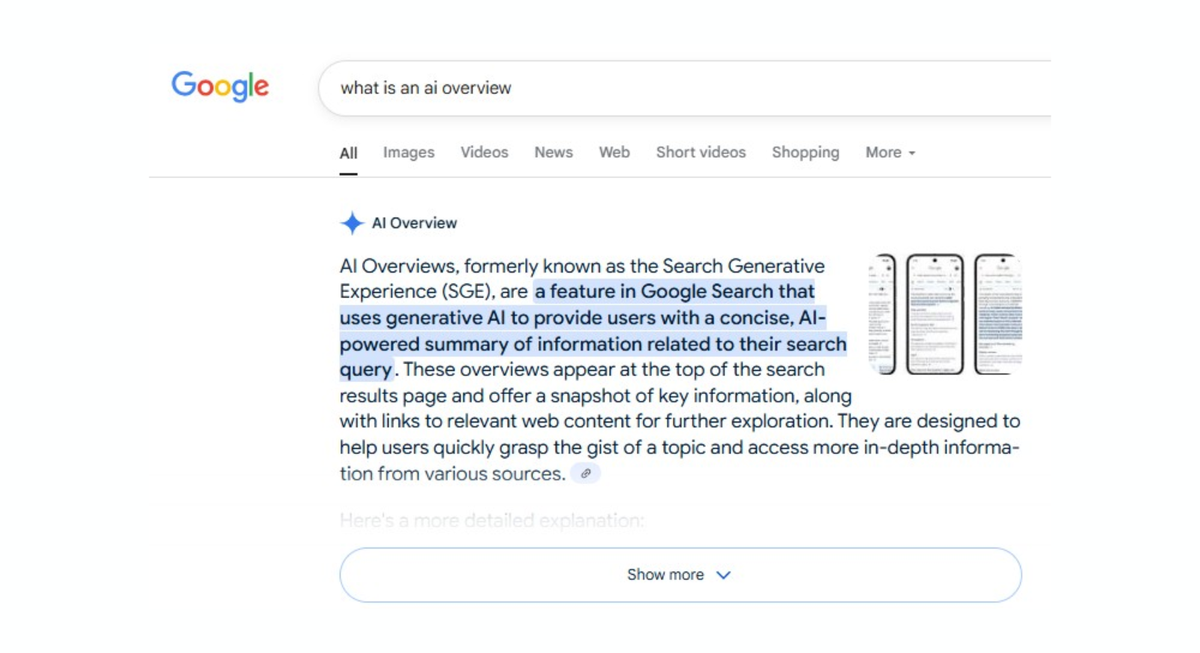
Task: Click the first phone screenshot thumbnail
Action: click(884, 313)
